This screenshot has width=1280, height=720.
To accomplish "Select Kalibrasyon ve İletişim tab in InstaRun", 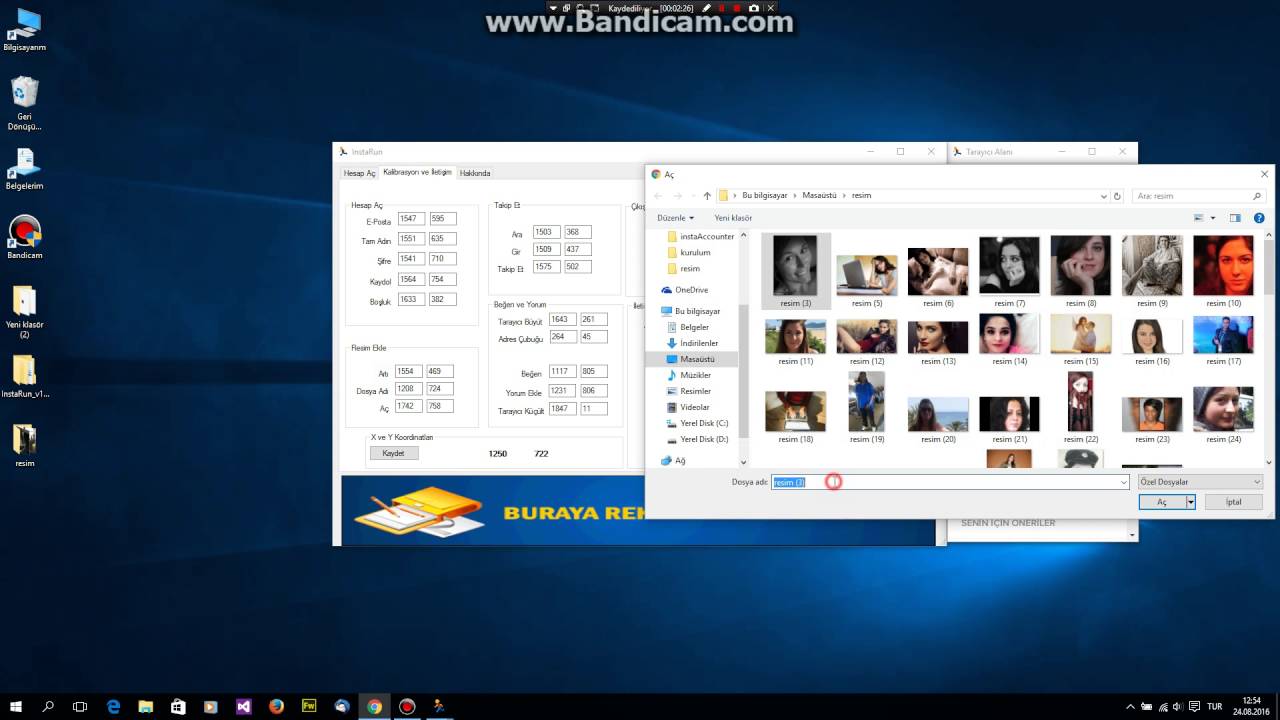I will pyautogui.click(x=417, y=172).
